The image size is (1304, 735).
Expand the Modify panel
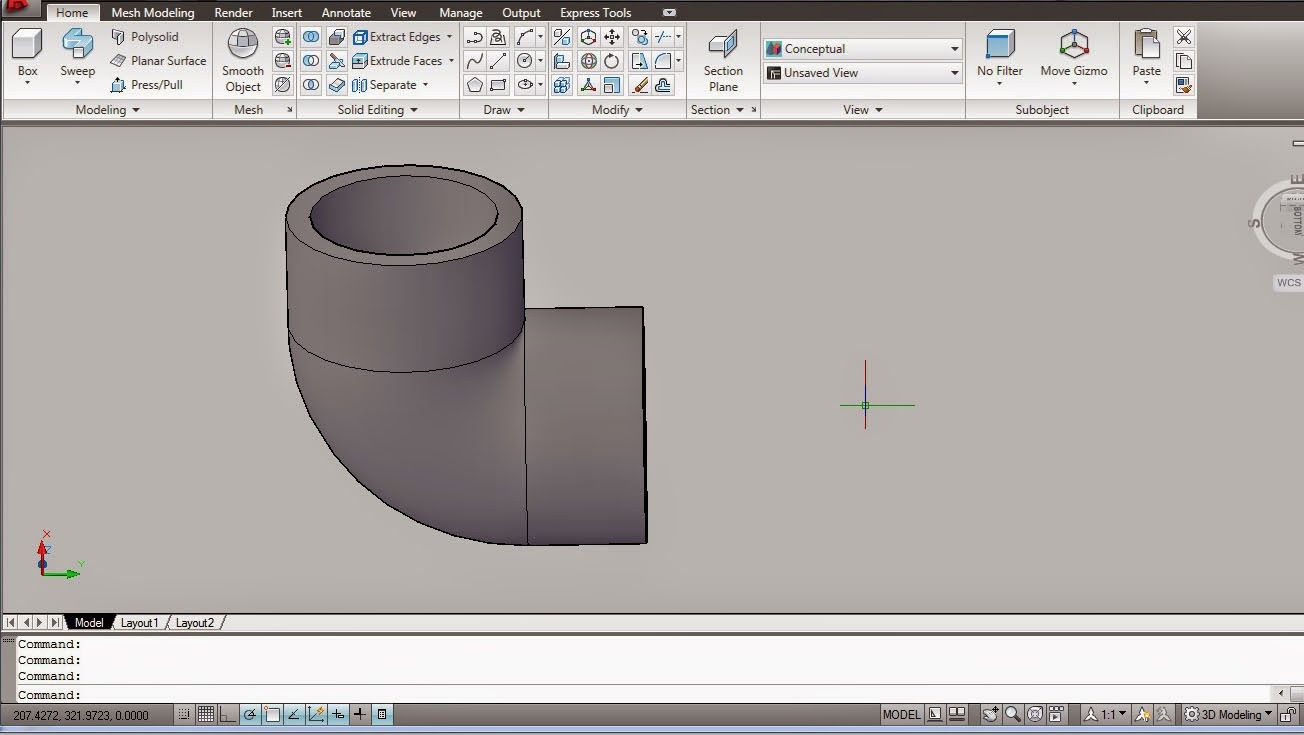click(x=617, y=110)
